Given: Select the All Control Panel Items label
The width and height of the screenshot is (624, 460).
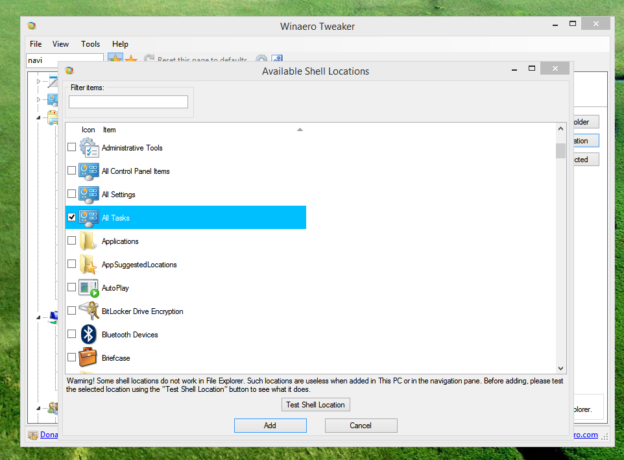Looking at the screenshot, I should [x=136, y=171].
